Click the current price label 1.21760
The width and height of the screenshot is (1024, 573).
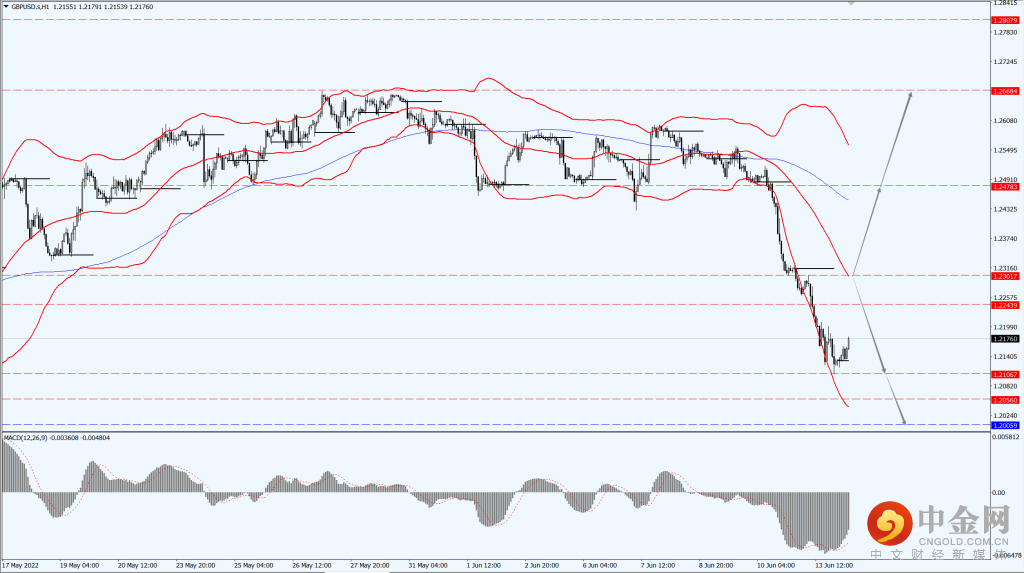[1005, 338]
